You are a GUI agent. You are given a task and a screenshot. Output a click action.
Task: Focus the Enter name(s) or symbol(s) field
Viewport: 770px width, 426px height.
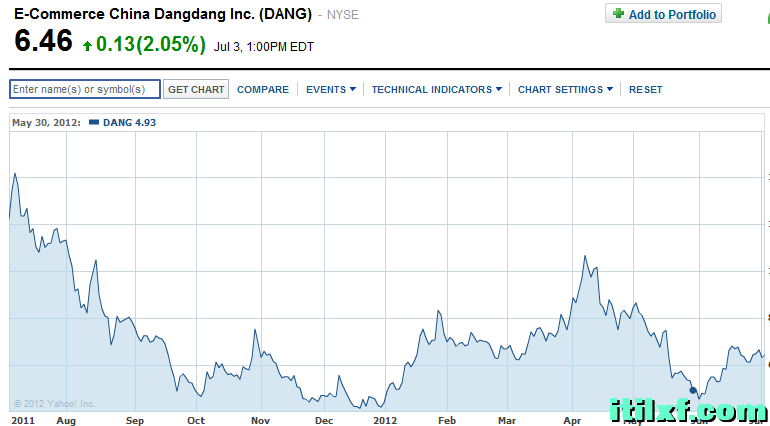coord(85,89)
